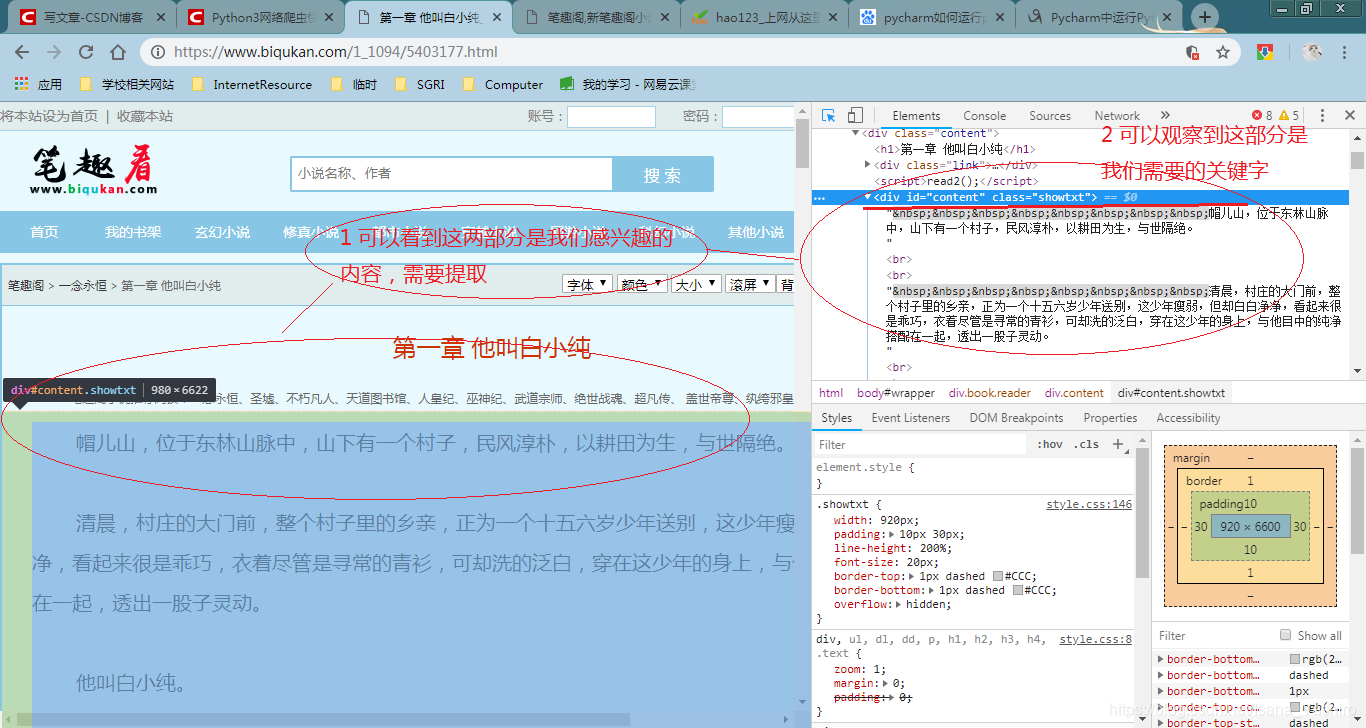Image resolution: width=1366 pixels, height=728 pixels.
Task: Open the Computer bookmark folder
Action: [x=503, y=85]
